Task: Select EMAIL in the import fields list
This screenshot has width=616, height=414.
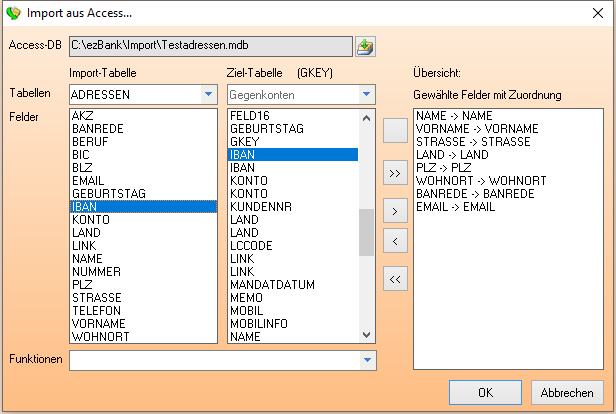Action: pyautogui.click(x=143, y=181)
